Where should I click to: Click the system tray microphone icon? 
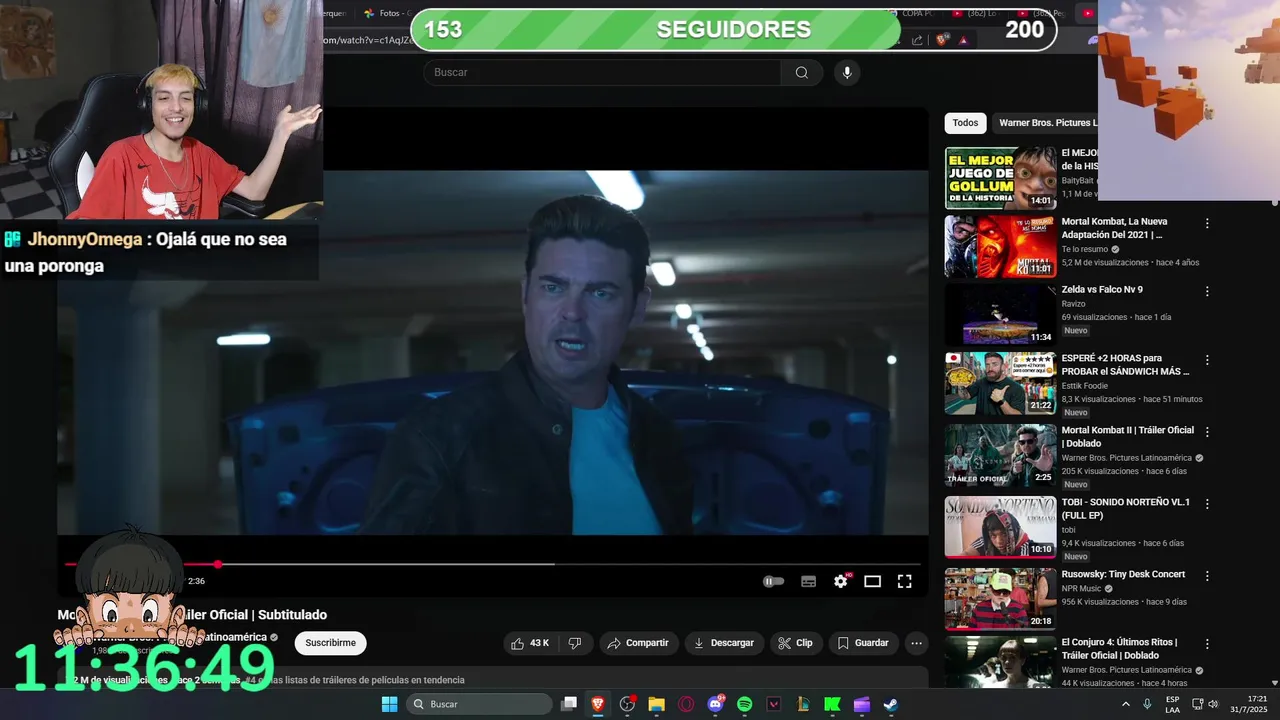[1147, 704]
